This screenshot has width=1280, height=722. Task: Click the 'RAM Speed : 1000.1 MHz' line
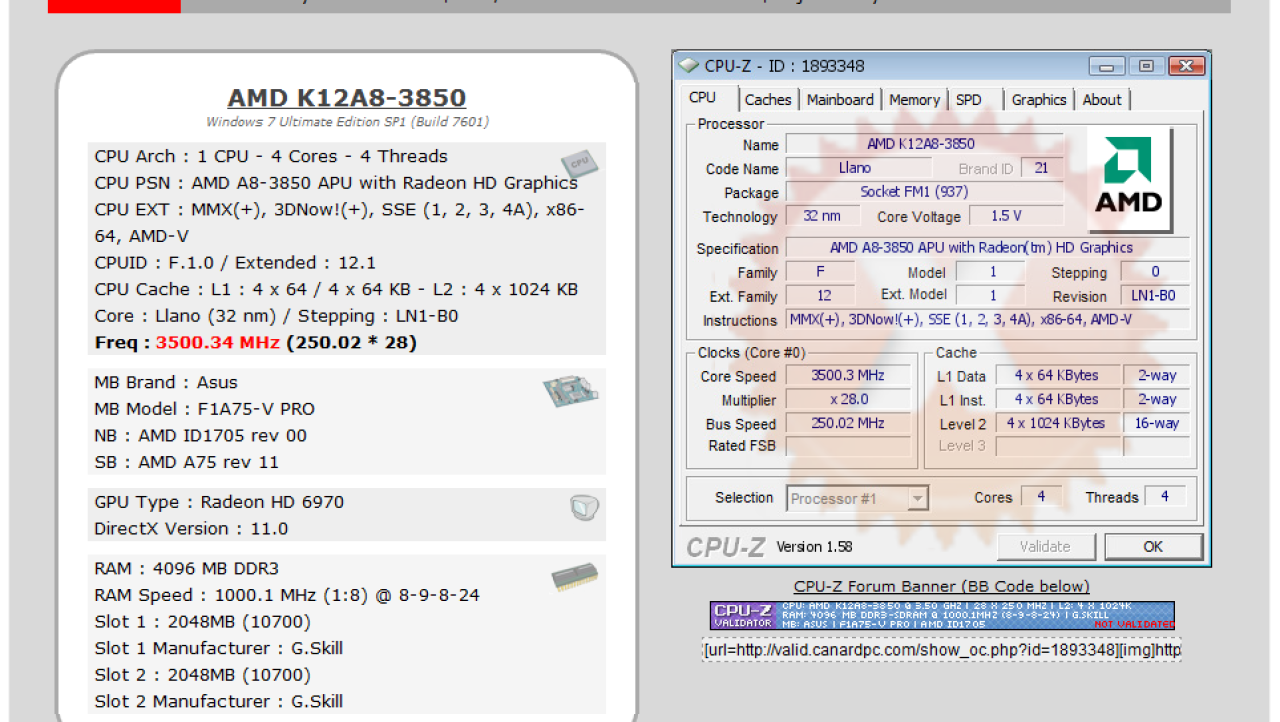click(287, 595)
